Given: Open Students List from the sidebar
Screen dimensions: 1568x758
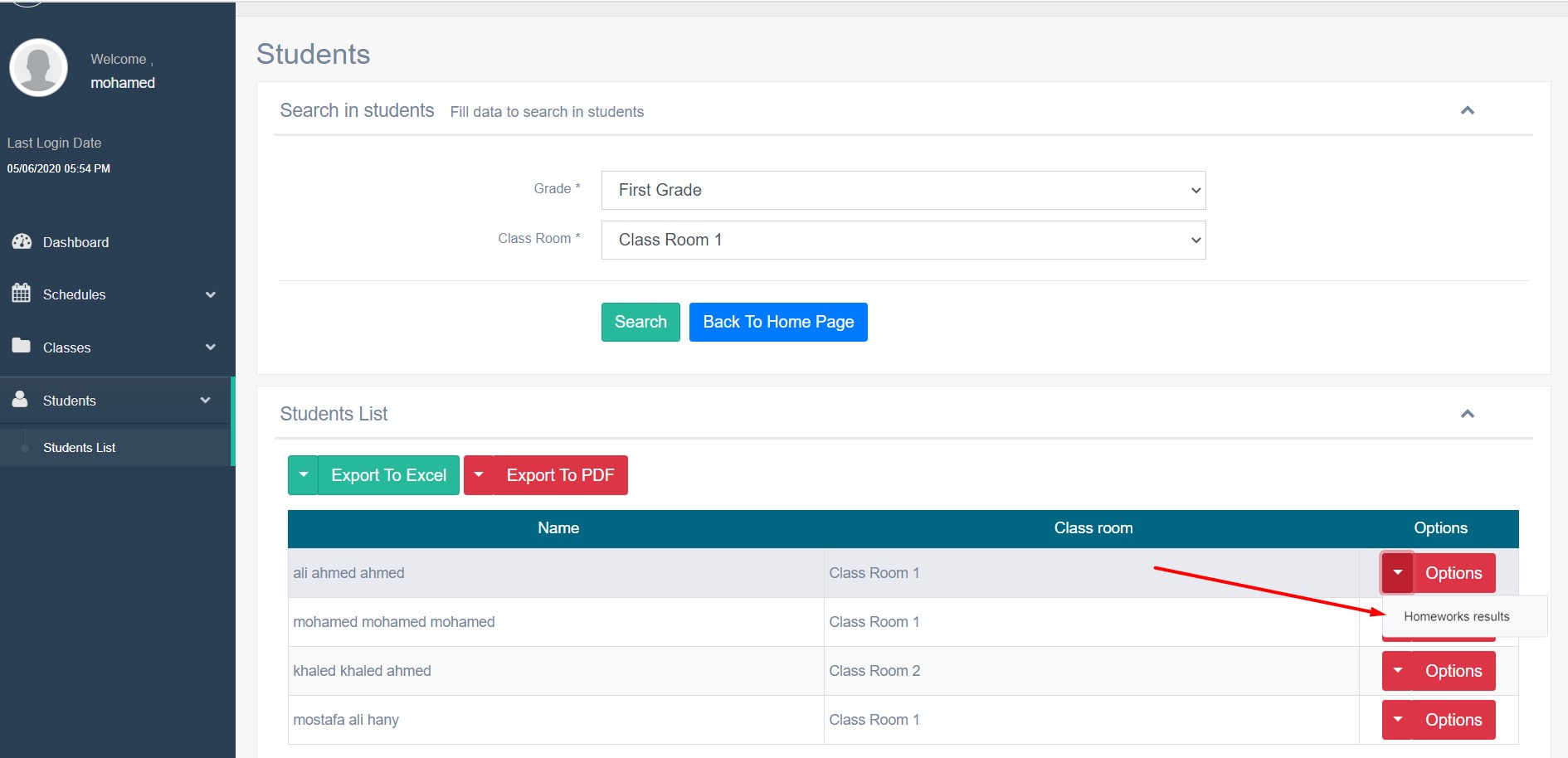Looking at the screenshot, I should click(79, 447).
